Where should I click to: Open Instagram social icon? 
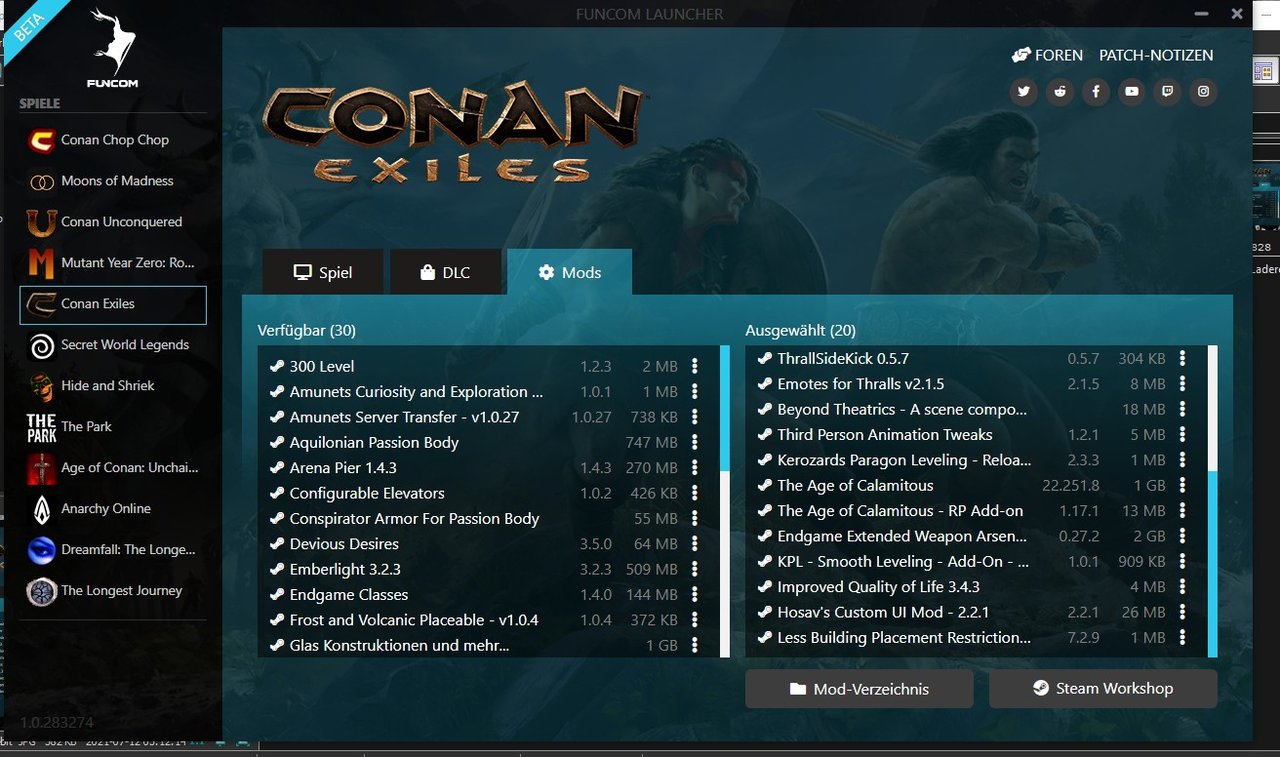click(x=1204, y=92)
